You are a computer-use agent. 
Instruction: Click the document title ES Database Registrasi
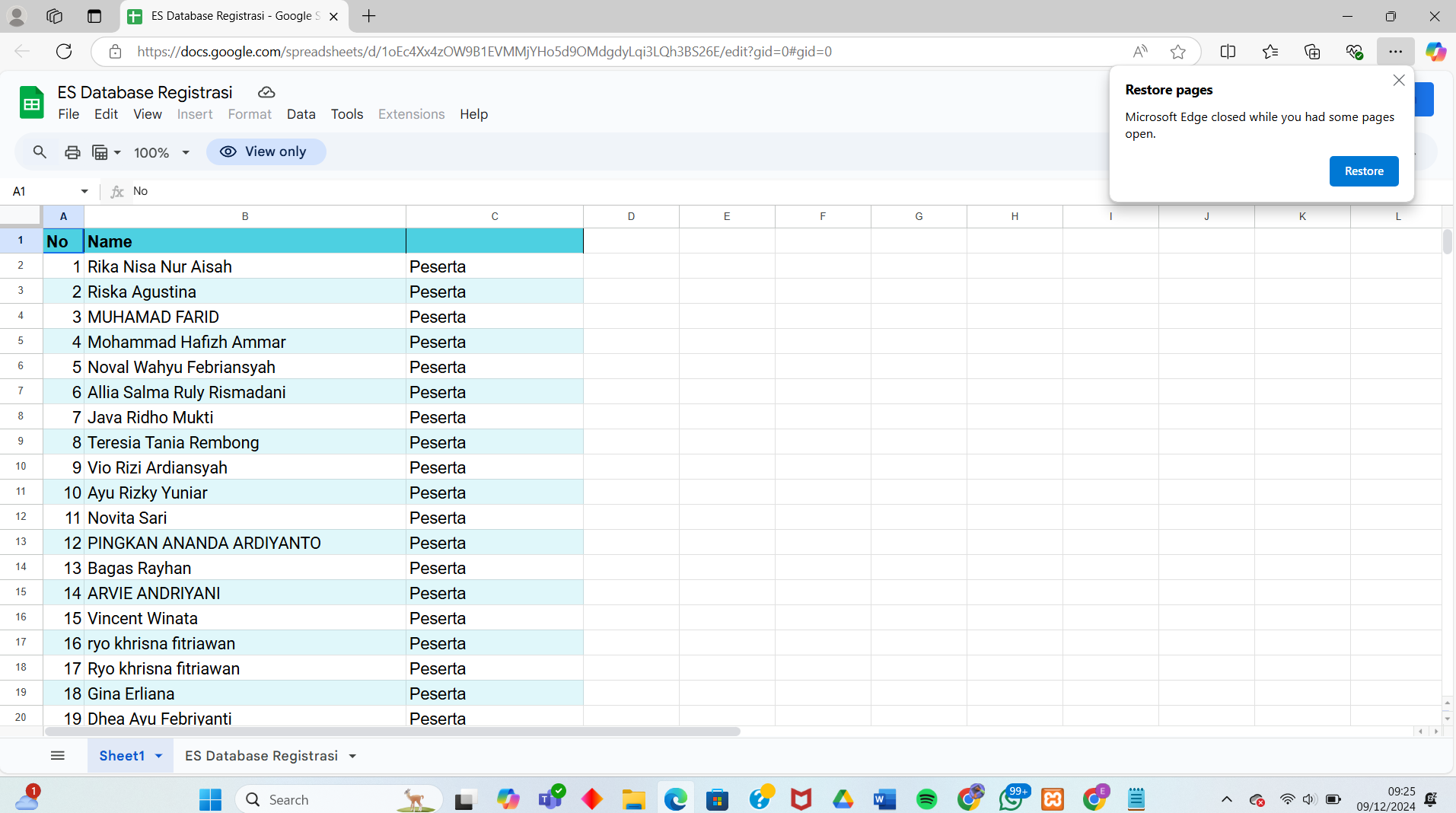click(145, 92)
